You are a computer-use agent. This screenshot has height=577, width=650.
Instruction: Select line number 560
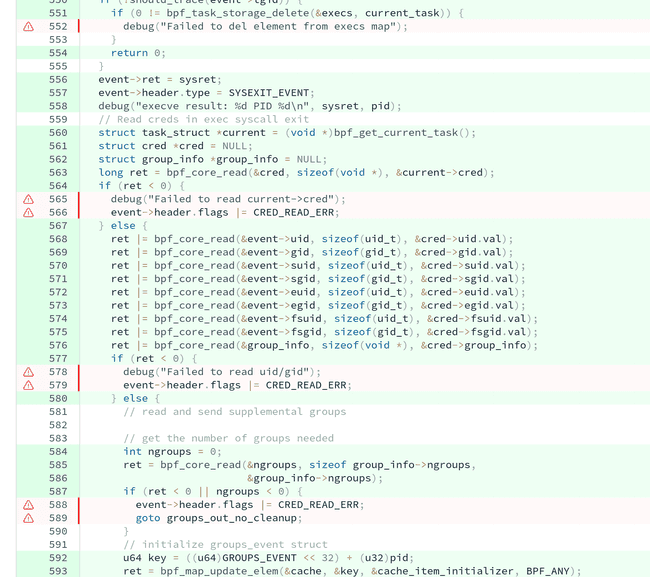(58, 133)
